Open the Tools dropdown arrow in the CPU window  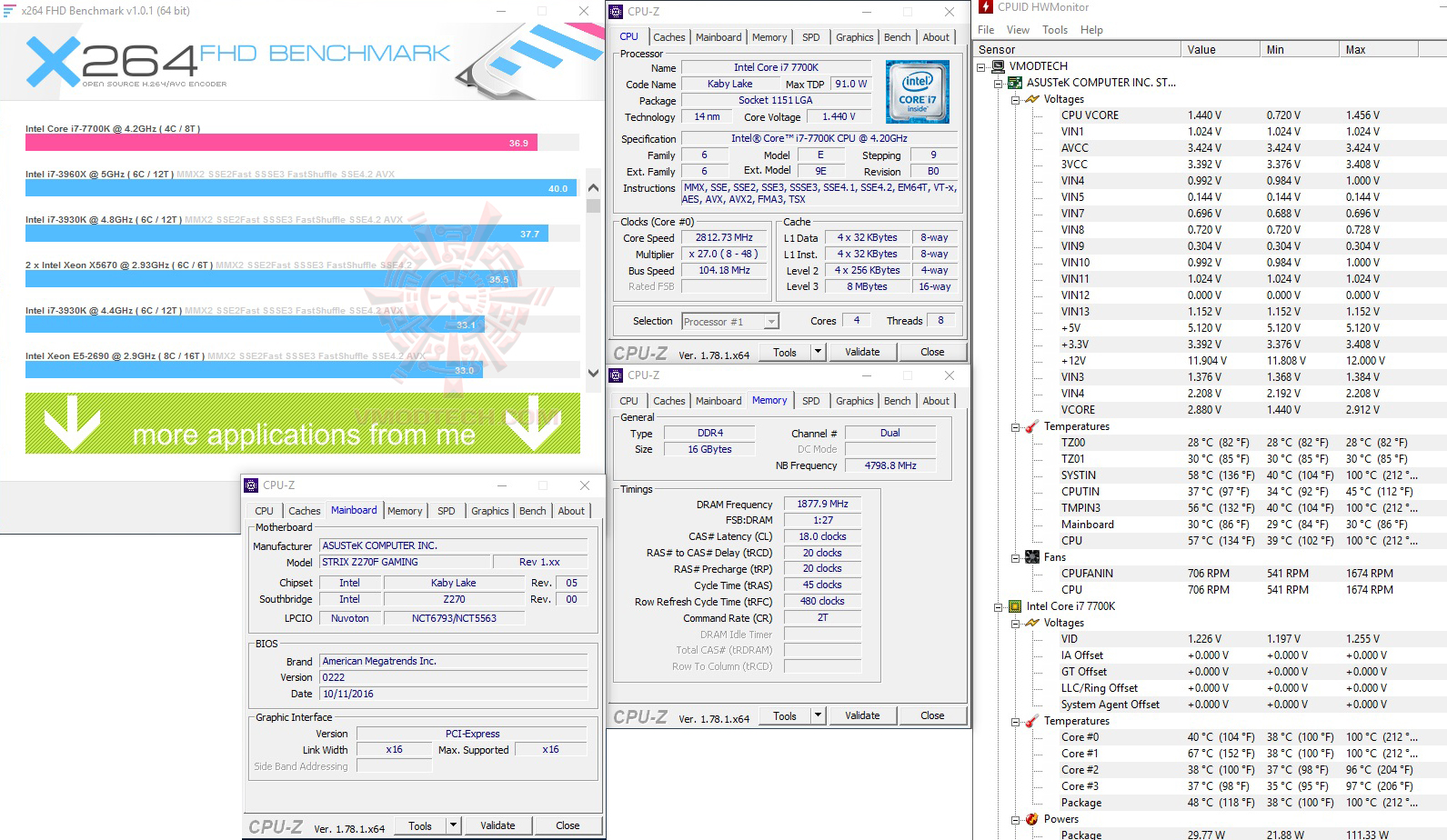point(818,352)
